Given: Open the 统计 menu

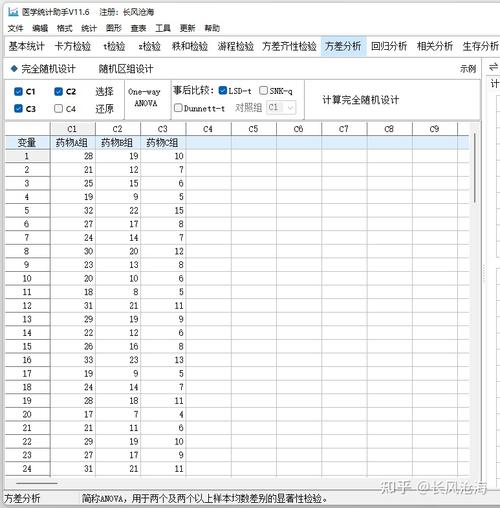Looking at the screenshot, I should pos(89,28).
